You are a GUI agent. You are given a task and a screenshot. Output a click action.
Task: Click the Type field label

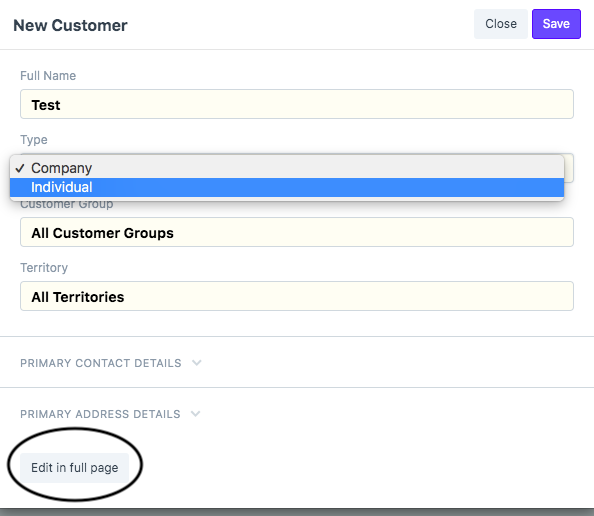(34, 140)
